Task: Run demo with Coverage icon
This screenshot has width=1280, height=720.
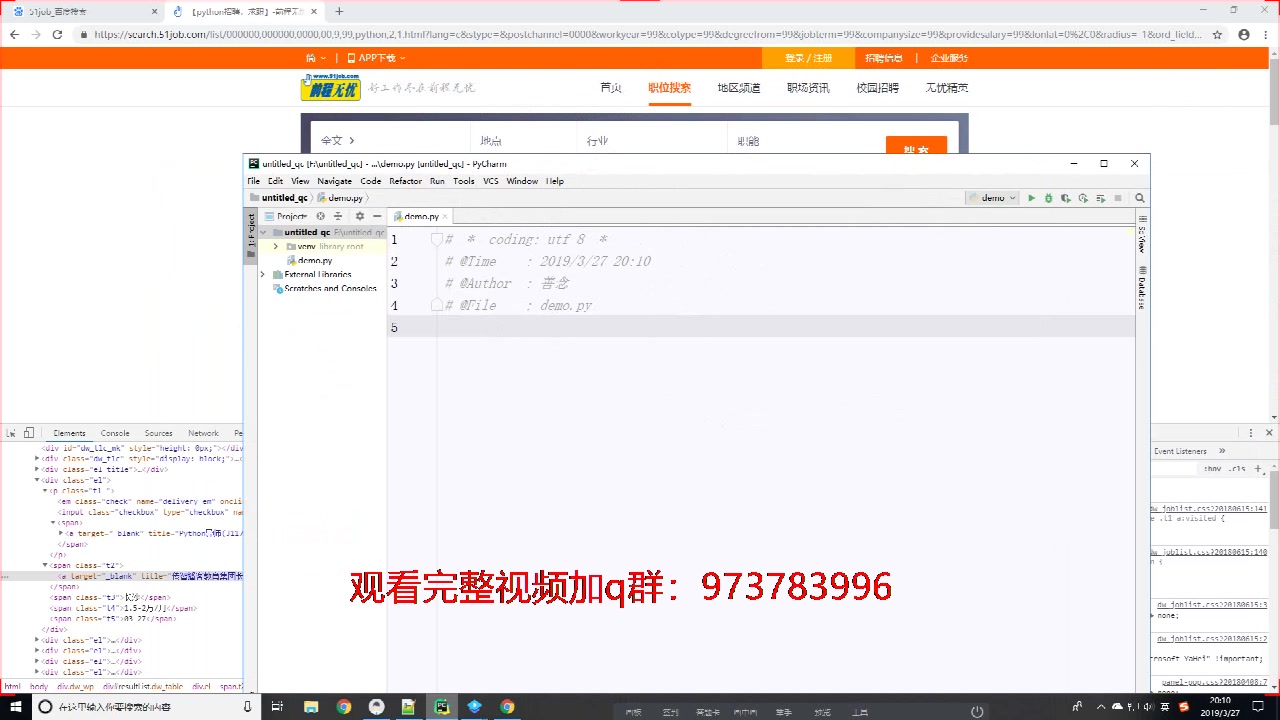Action: tap(1066, 197)
